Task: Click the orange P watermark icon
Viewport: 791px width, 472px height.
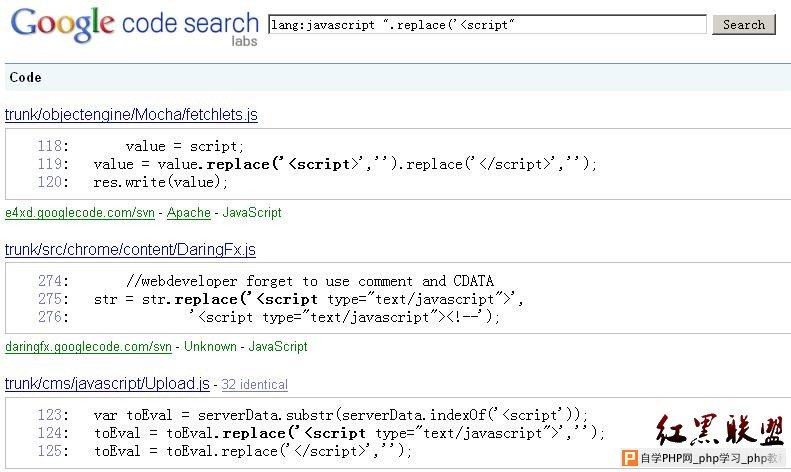Action: (x=630, y=458)
